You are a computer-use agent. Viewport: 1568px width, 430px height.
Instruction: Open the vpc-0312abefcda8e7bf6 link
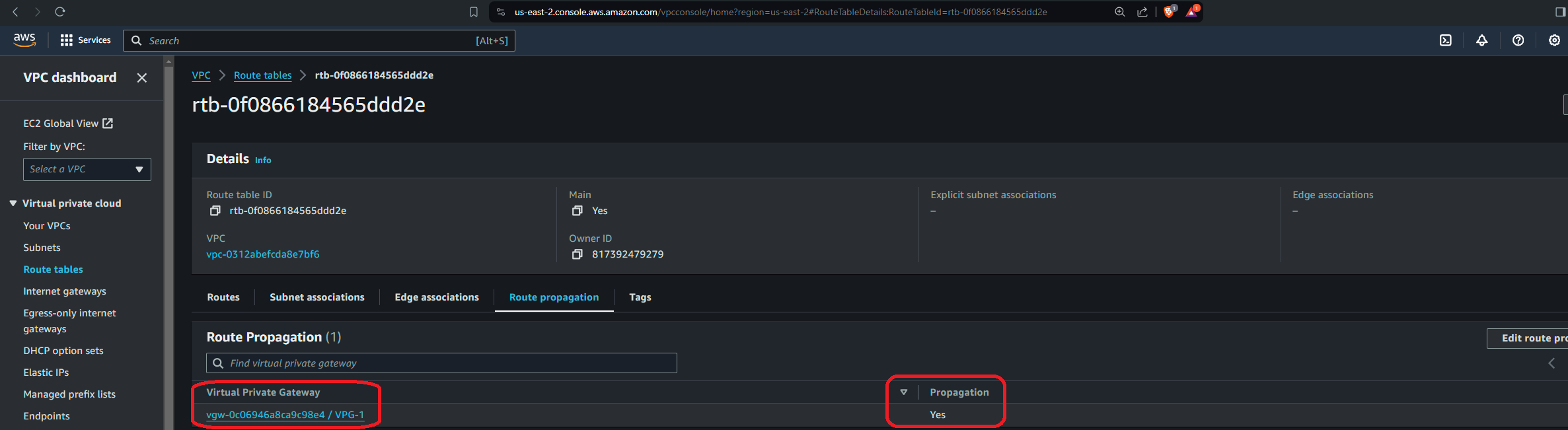(x=262, y=254)
